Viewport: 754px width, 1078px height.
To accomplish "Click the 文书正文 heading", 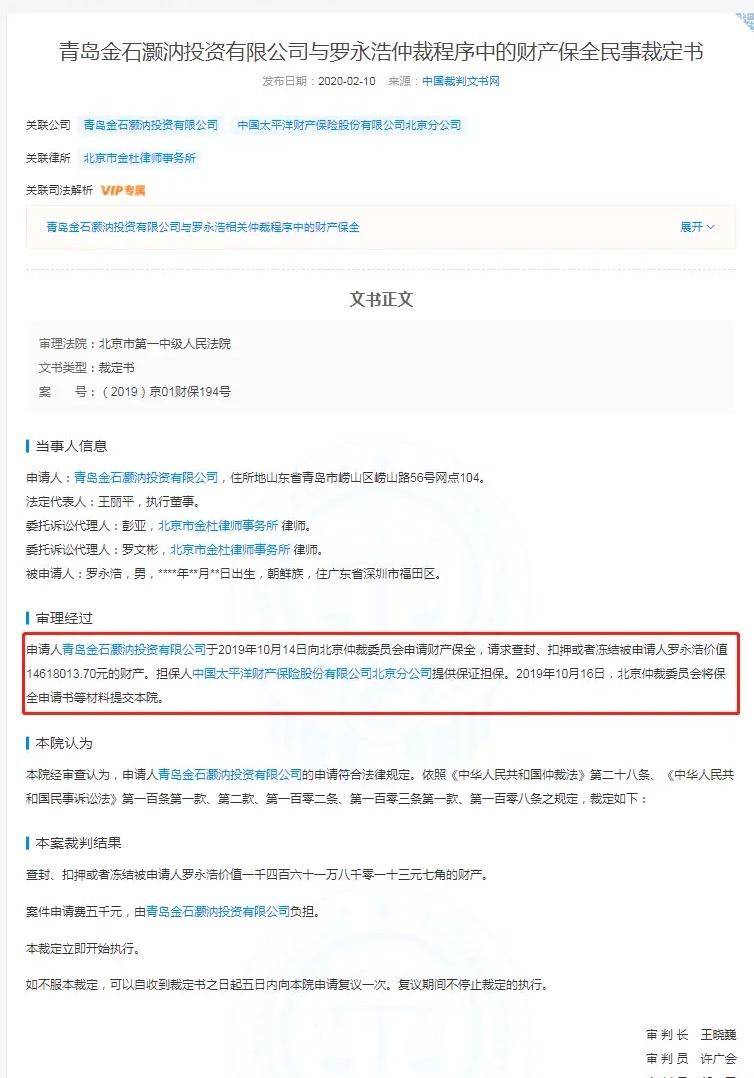I will pos(381,300).
